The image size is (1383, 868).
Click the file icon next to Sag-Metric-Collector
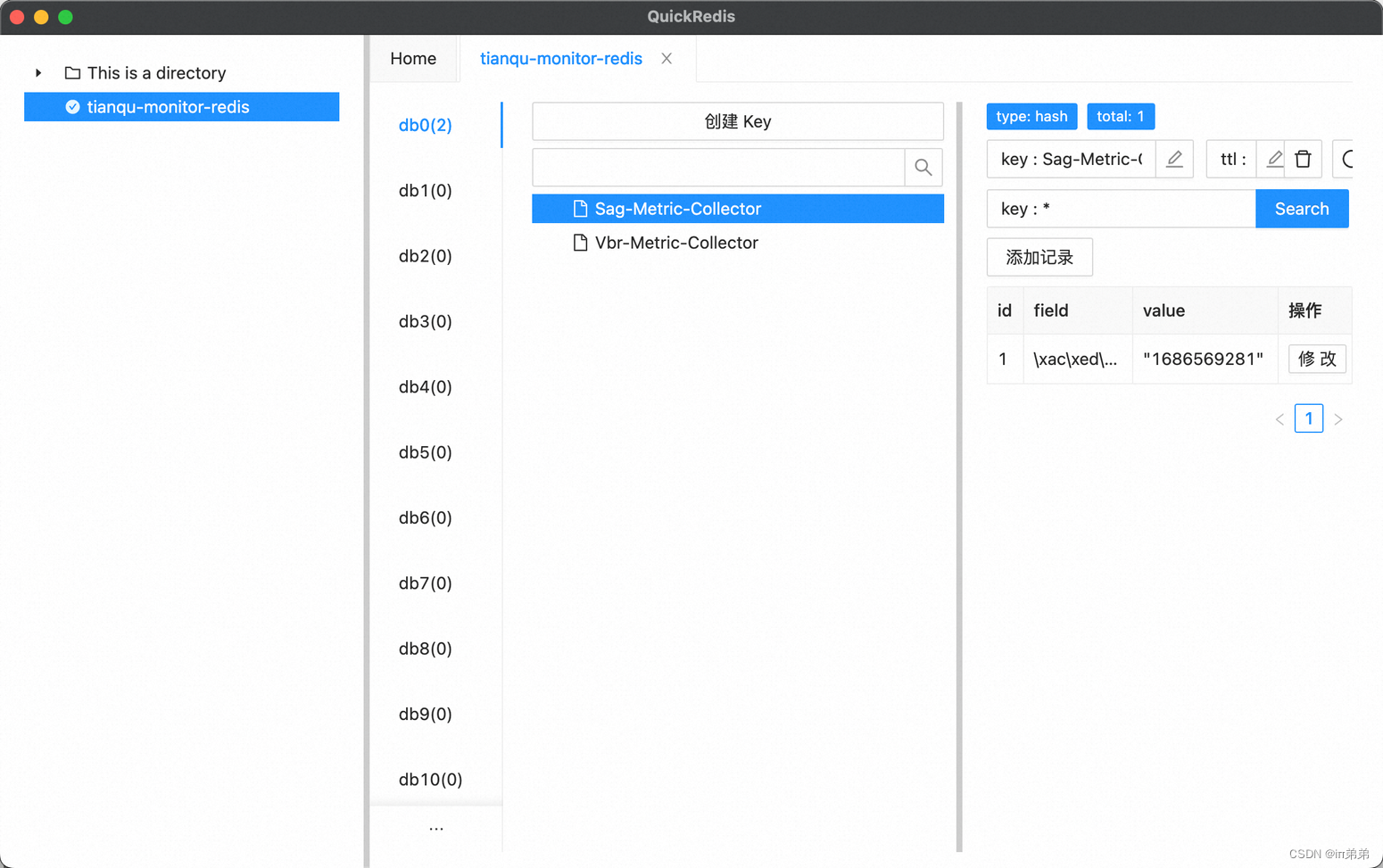(x=580, y=209)
